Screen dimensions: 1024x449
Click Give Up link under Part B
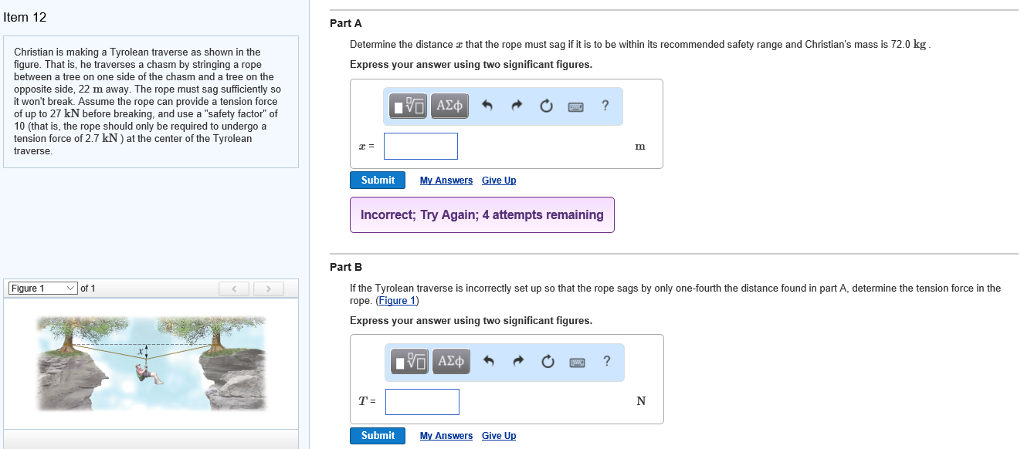coord(499,435)
